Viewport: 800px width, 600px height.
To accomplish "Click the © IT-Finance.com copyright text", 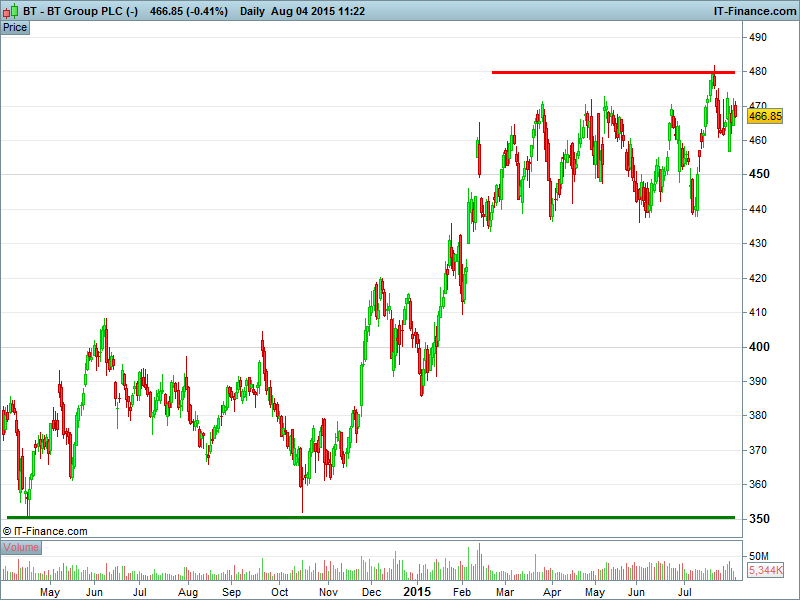I will (x=46, y=531).
